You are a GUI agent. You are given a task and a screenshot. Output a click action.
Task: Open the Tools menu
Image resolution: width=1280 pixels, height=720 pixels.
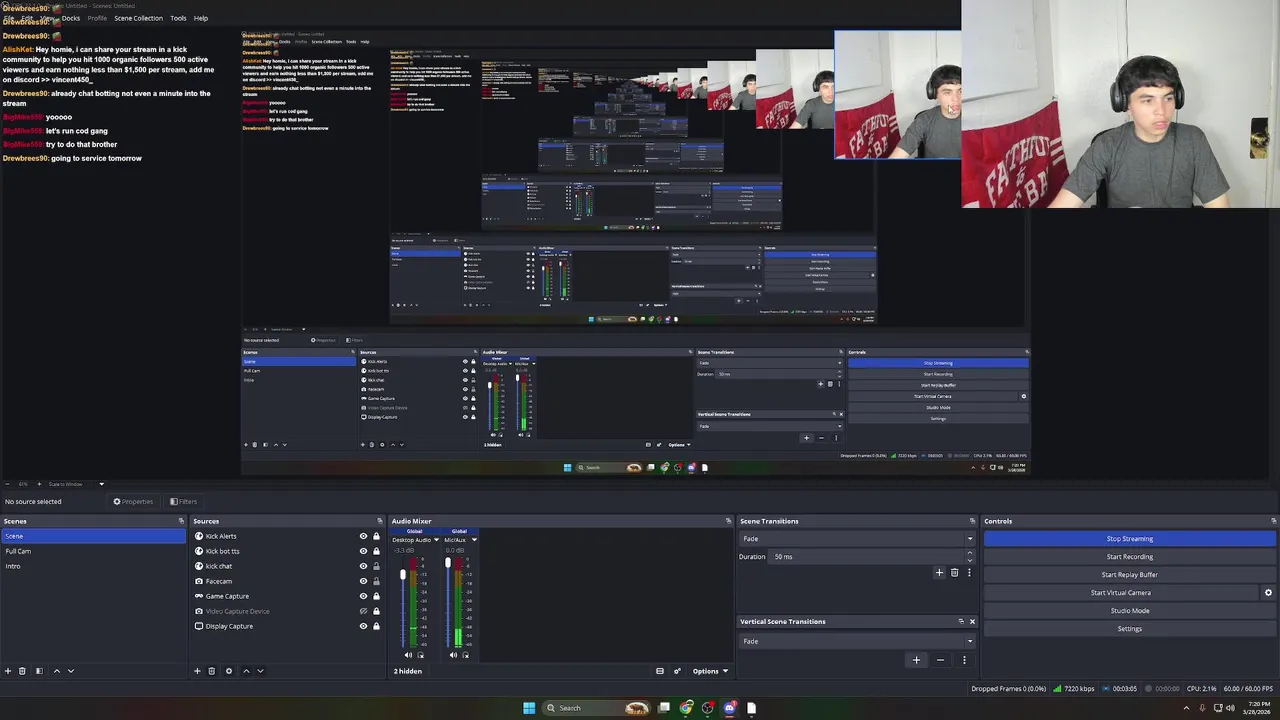(x=178, y=18)
